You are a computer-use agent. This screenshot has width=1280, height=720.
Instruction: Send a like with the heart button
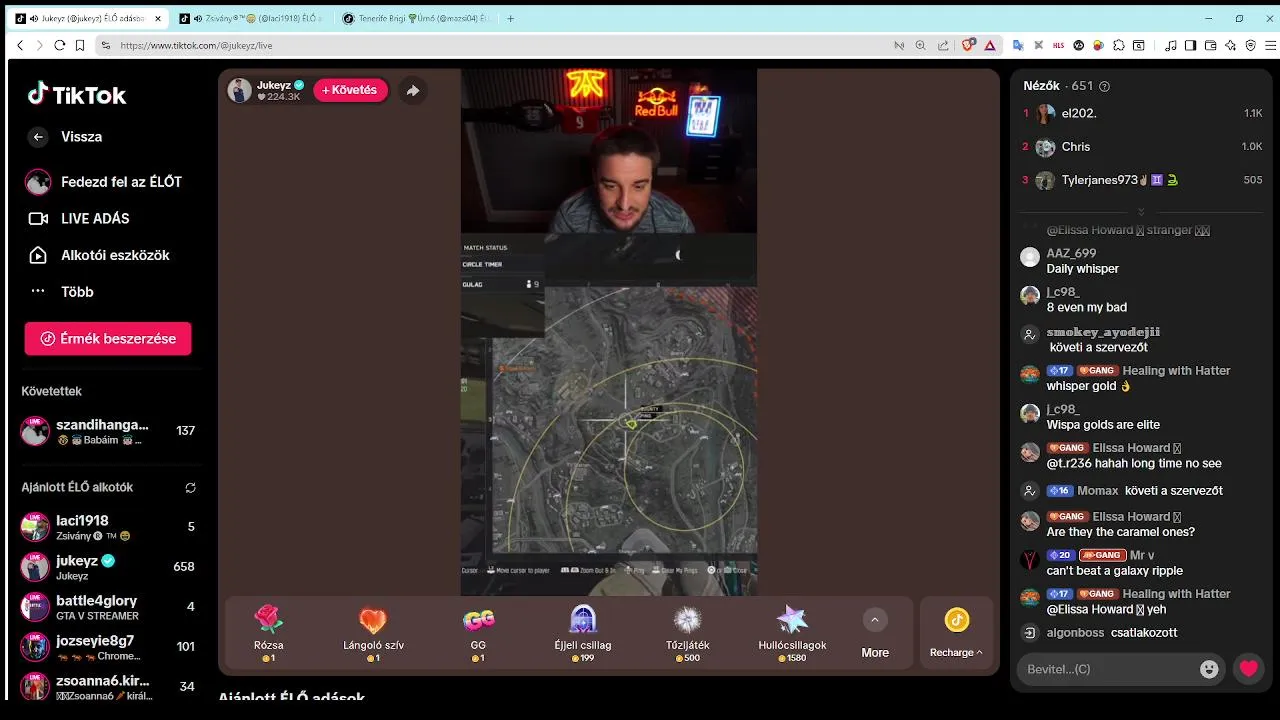pos(1249,669)
